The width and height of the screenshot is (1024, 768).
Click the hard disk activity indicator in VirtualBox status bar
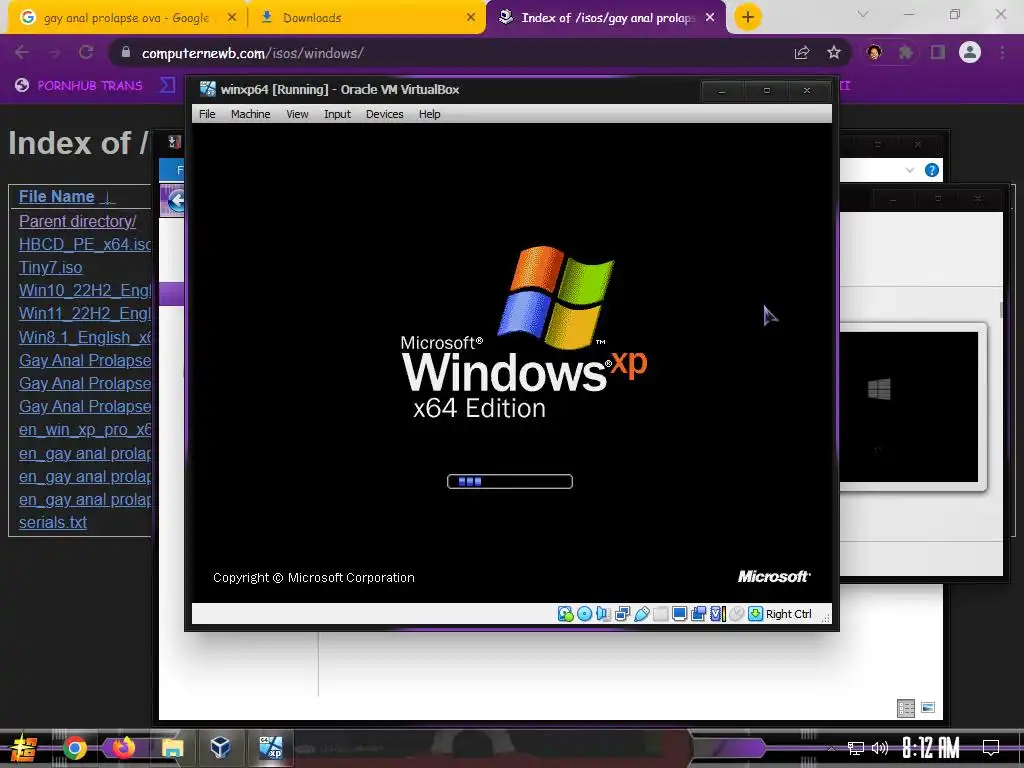(x=566, y=614)
